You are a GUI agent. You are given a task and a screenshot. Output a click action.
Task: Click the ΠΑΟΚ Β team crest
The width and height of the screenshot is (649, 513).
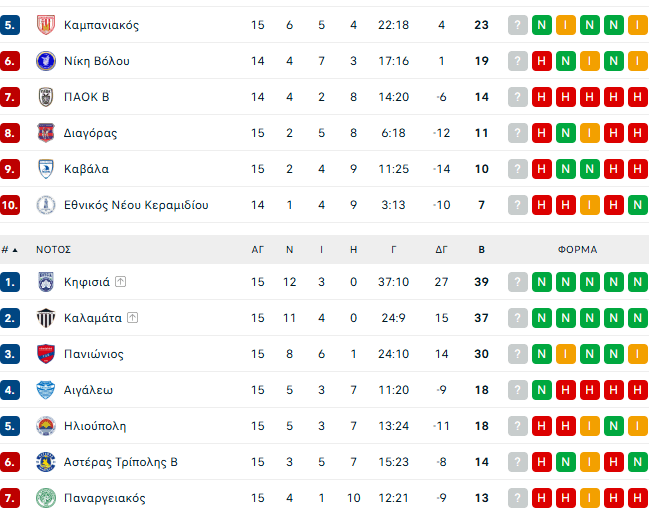coord(45,97)
